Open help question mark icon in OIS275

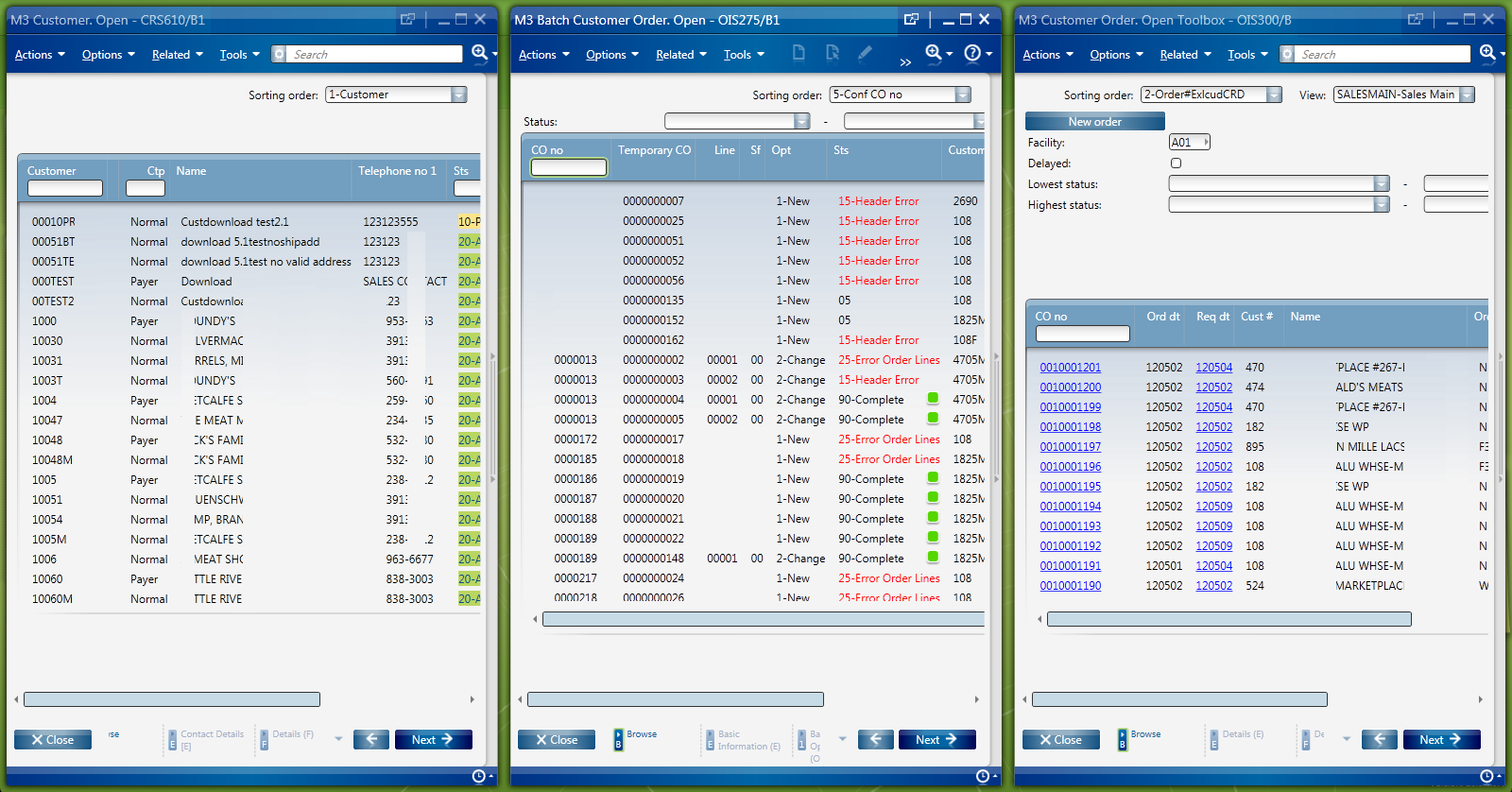[972, 53]
